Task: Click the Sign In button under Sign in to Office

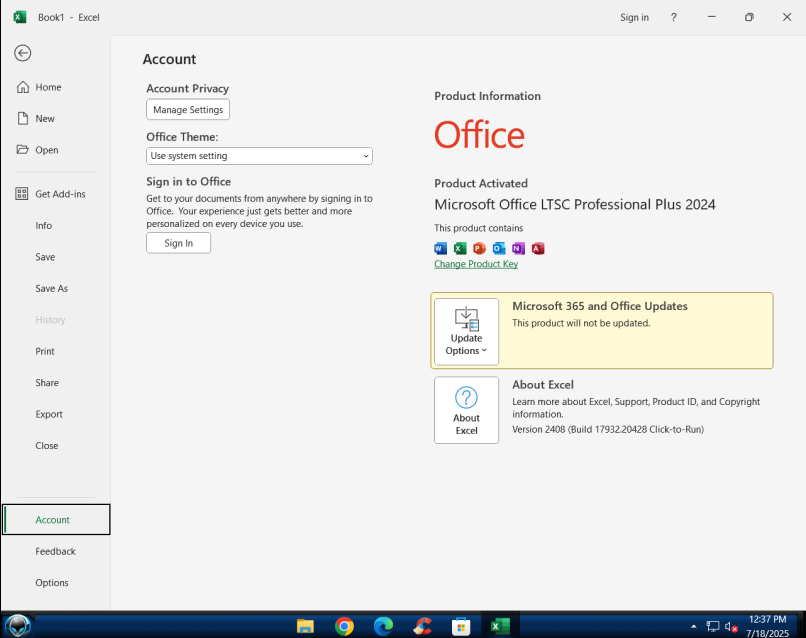Action: [x=178, y=243]
